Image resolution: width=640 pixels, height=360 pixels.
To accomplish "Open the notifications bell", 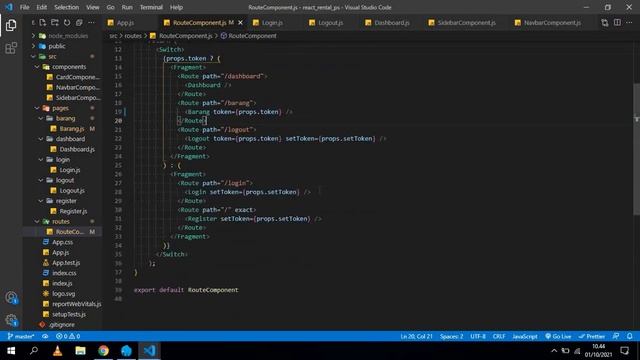I will [x=629, y=336].
